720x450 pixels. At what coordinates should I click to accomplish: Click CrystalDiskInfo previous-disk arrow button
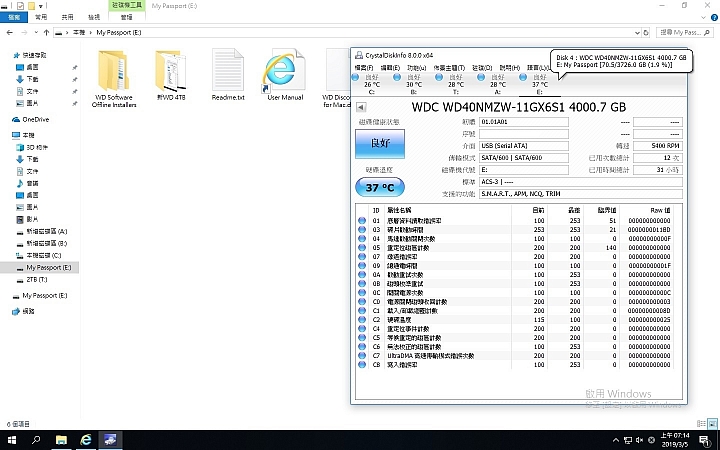point(361,107)
